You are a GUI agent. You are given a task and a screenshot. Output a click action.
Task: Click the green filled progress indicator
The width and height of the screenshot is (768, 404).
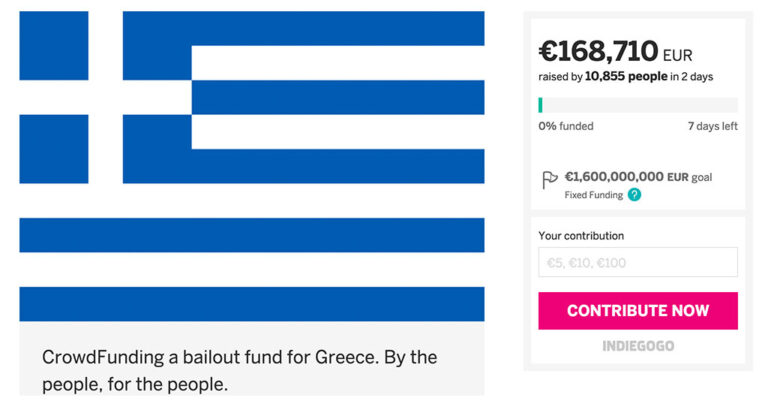coord(540,105)
